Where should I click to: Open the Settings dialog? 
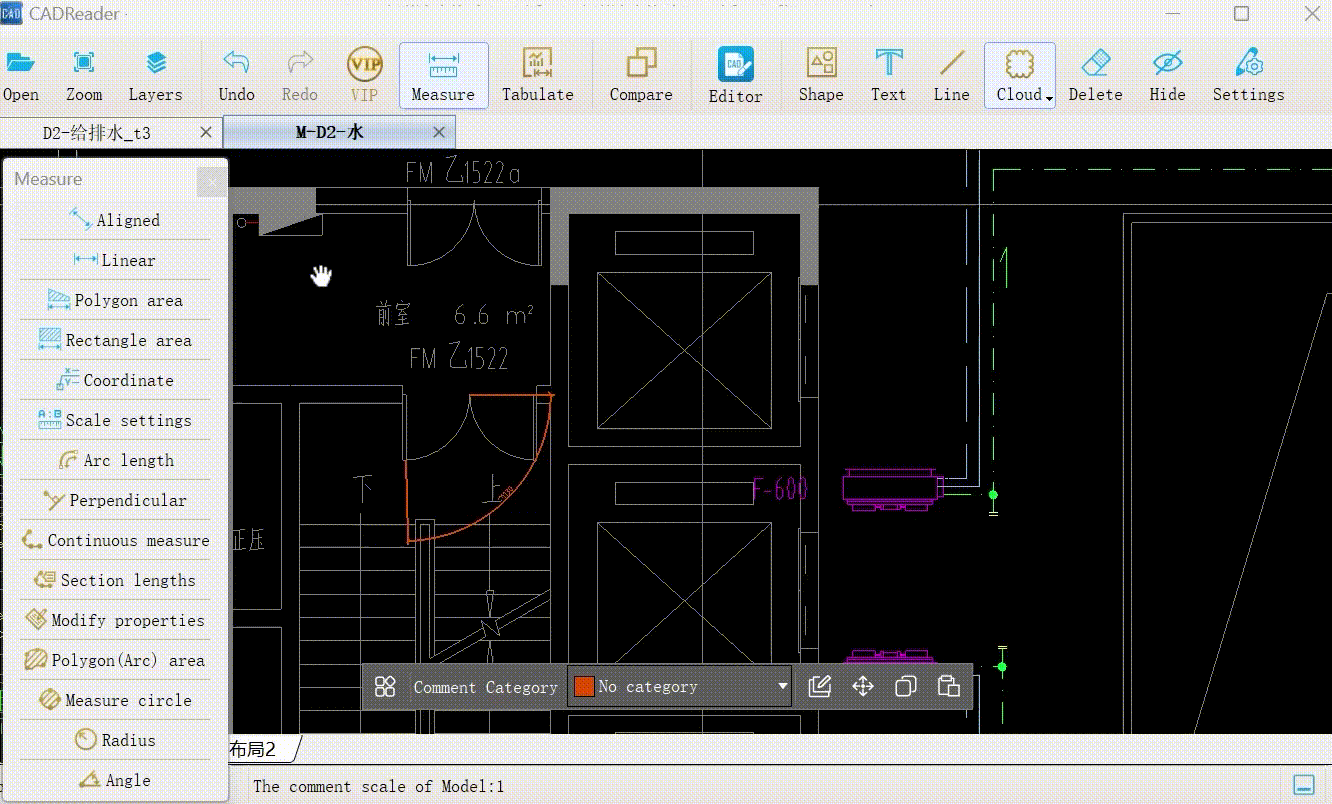(1248, 77)
